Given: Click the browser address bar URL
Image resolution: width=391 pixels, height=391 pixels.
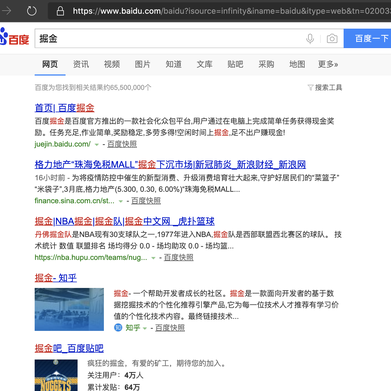Looking at the screenshot, I should point(231,11).
